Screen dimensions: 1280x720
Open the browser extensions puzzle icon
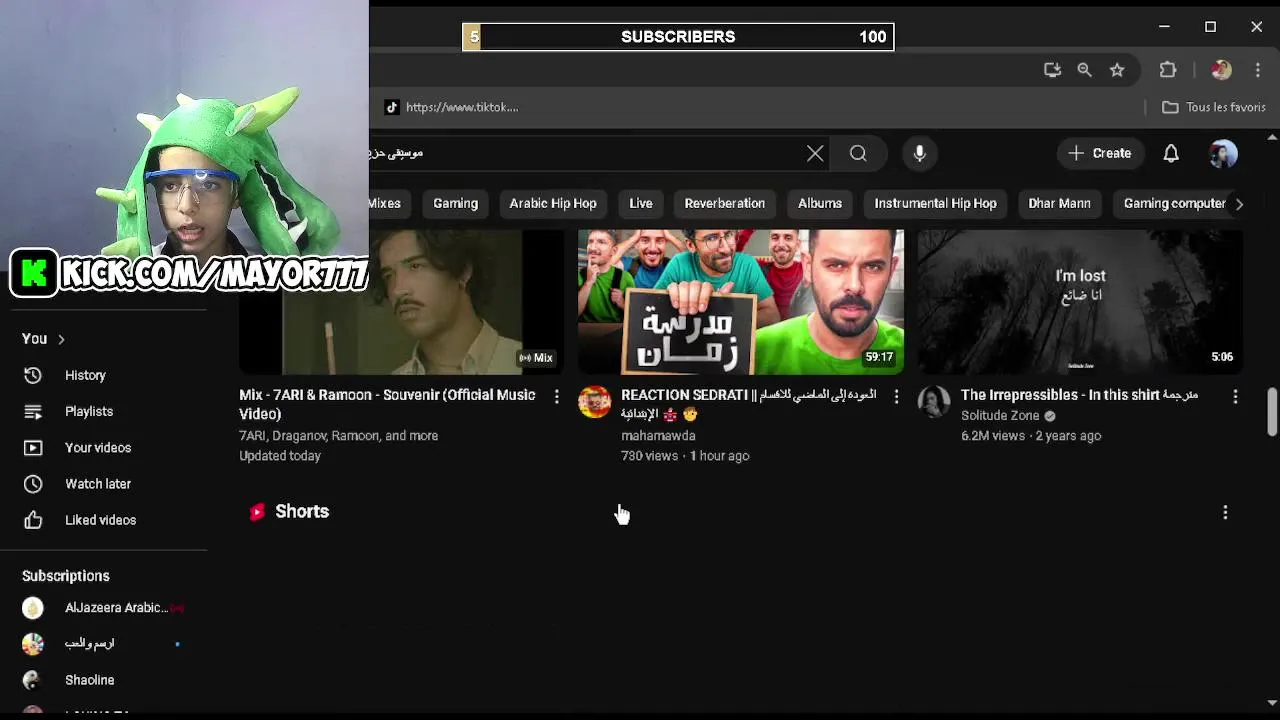pyautogui.click(x=1168, y=70)
